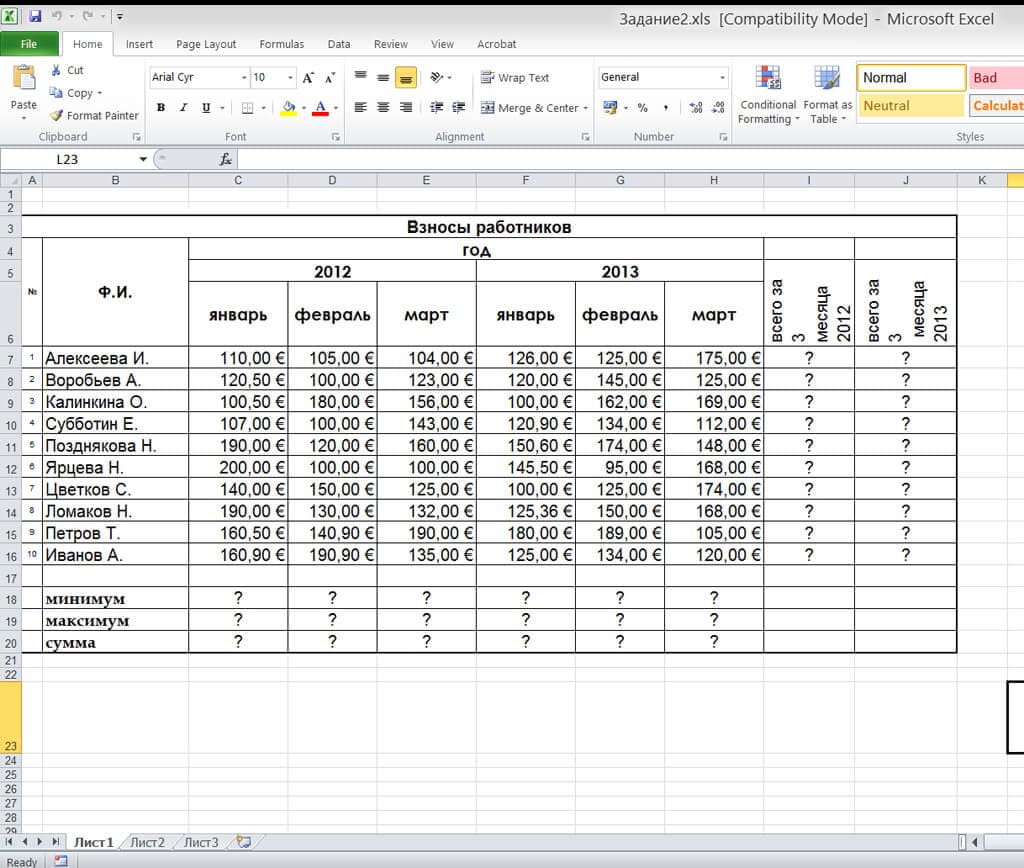Open the Formulas ribbon tab
Viewport: 1024px width, 868px height.
282,44
